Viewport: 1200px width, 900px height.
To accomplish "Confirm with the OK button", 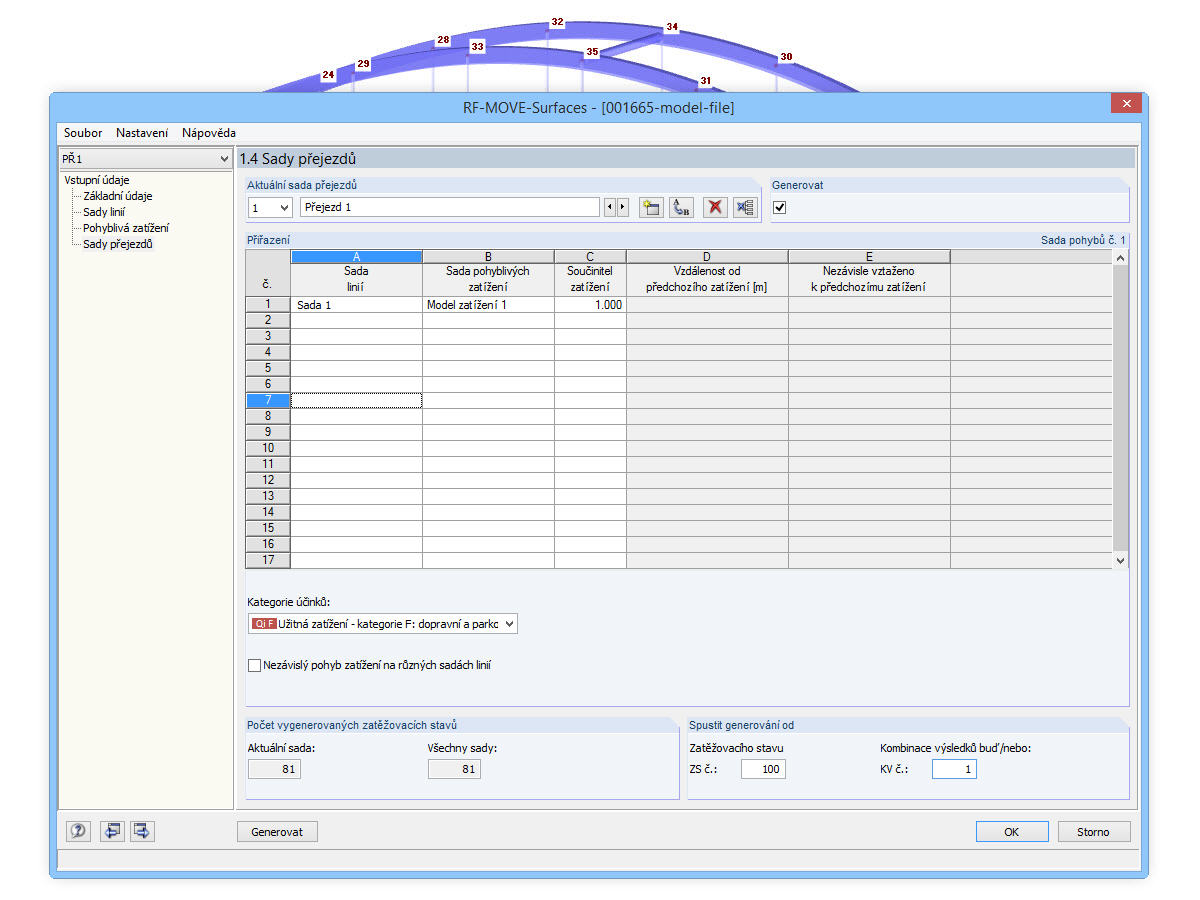I will (1012, 832).
